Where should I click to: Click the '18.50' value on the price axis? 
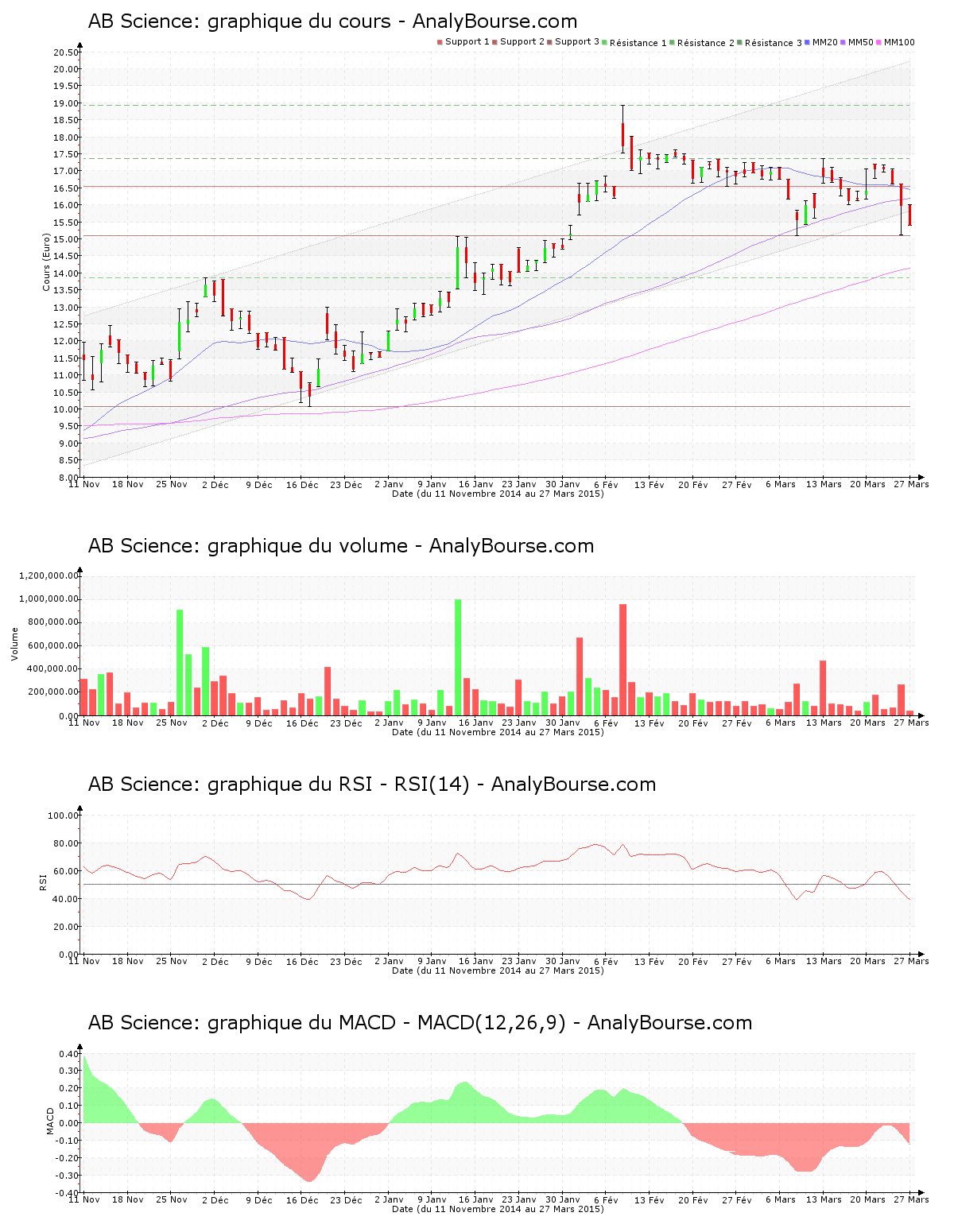(66, 121)
